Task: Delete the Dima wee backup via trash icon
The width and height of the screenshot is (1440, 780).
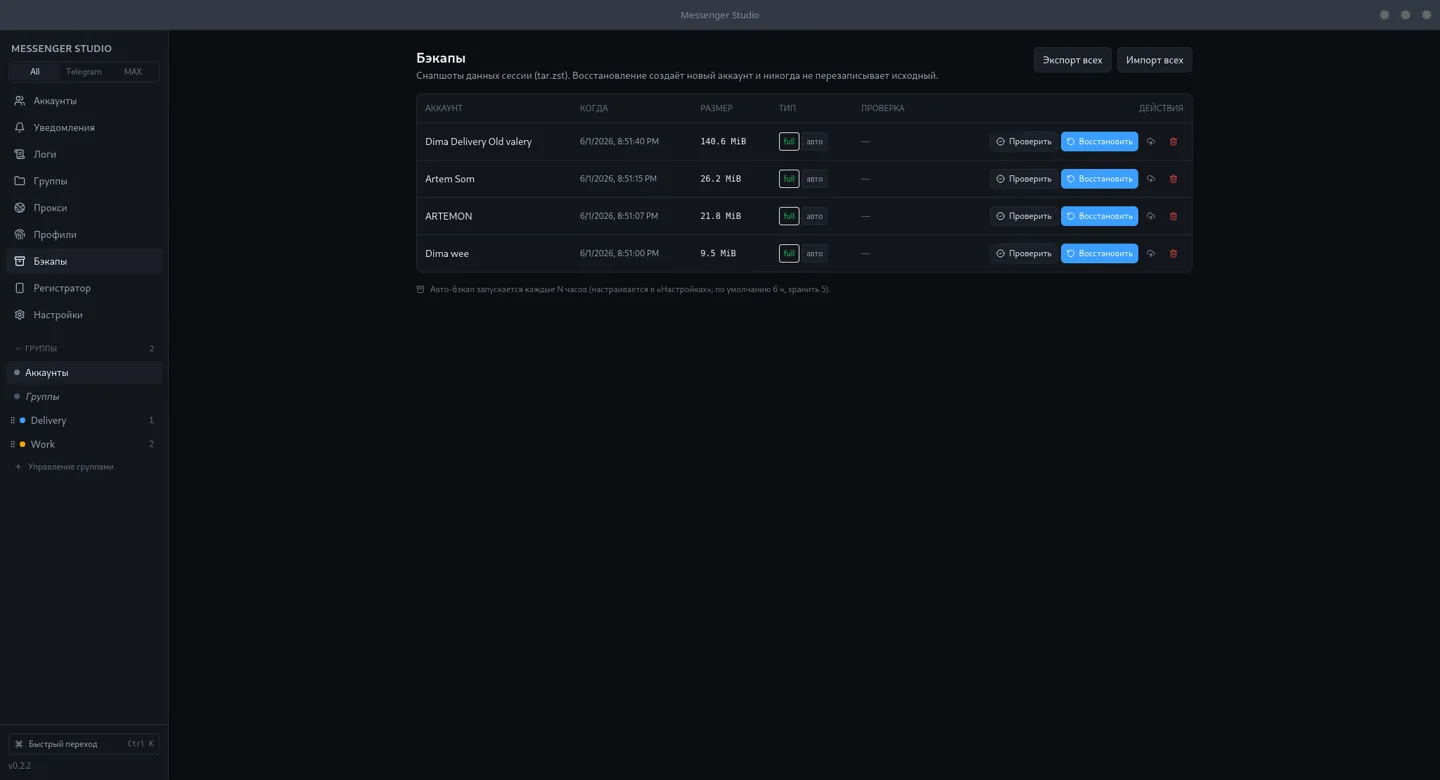Action: pos(1174,254)
